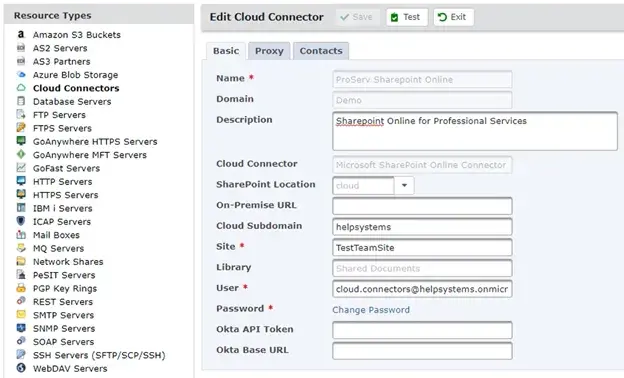Switch to the Basic tab
This screenshot has width=624, height=378.
(226, 51)
